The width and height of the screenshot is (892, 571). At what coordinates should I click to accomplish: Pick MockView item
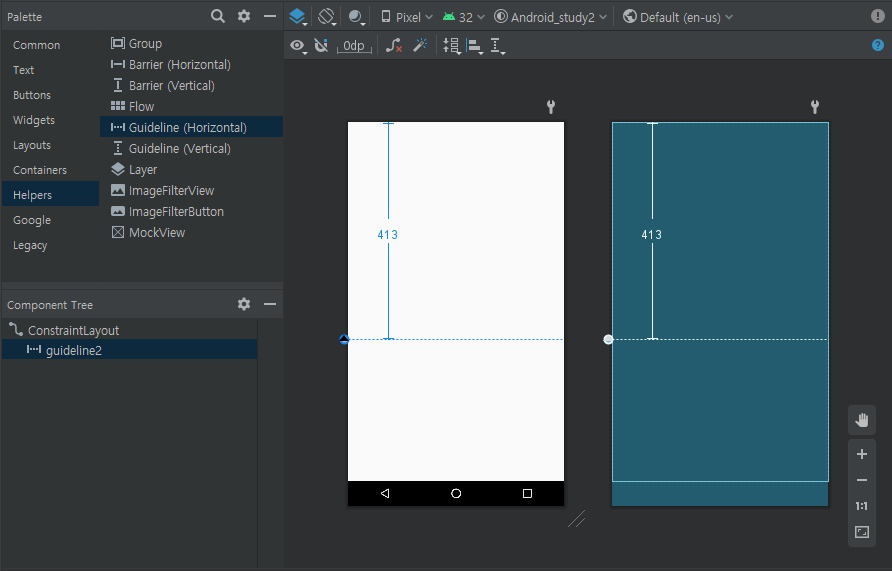(191, 233)
